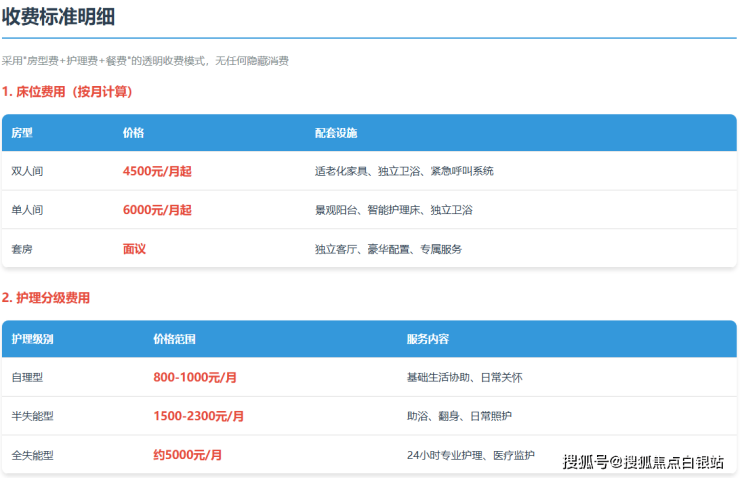Click the 1500-2300元/月 price range
The height and width of the screenshot is (478, 740).
tap(198, 416)
